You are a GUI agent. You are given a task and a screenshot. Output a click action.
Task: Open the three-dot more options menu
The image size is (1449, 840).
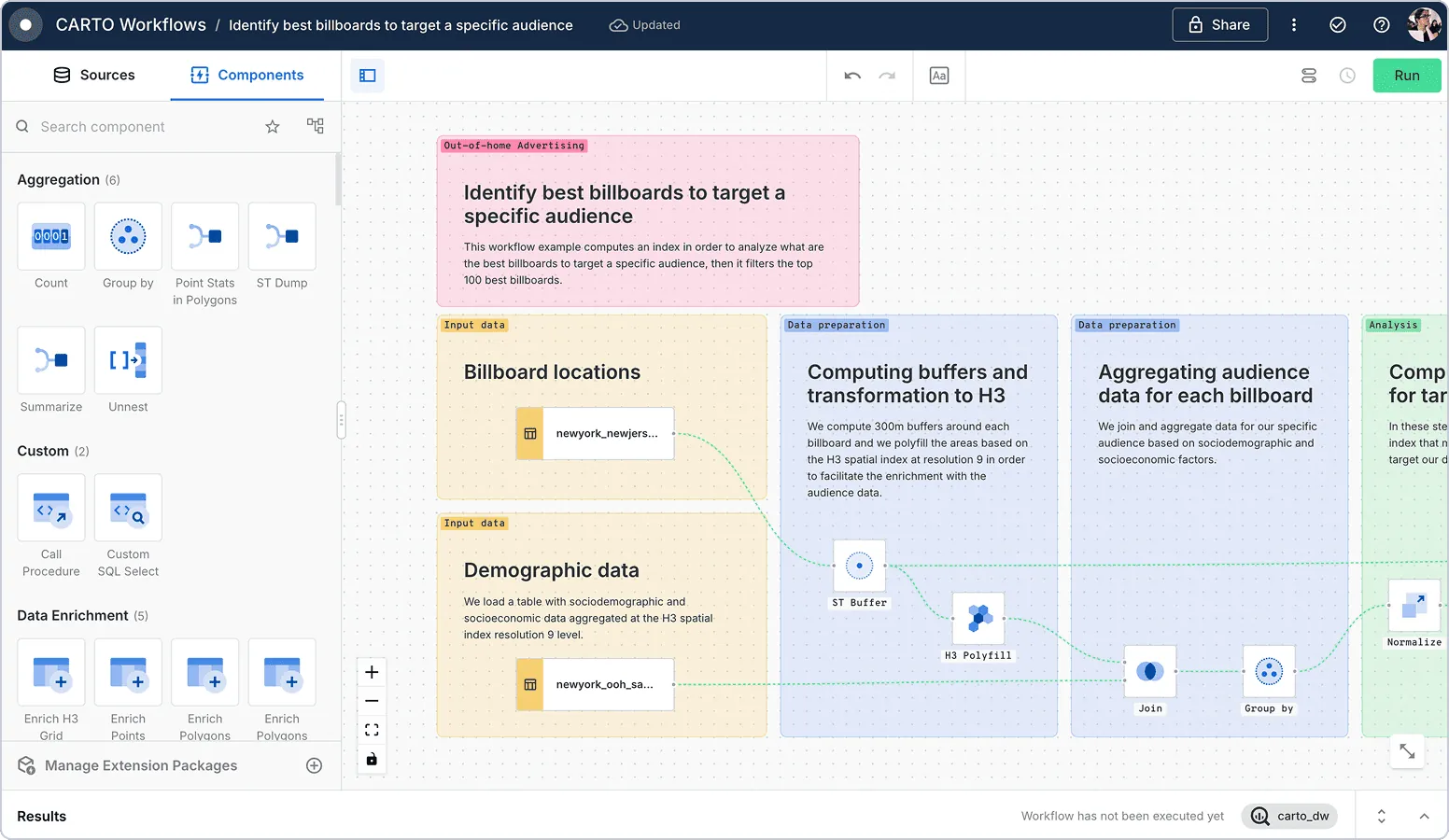point(1293,25)
